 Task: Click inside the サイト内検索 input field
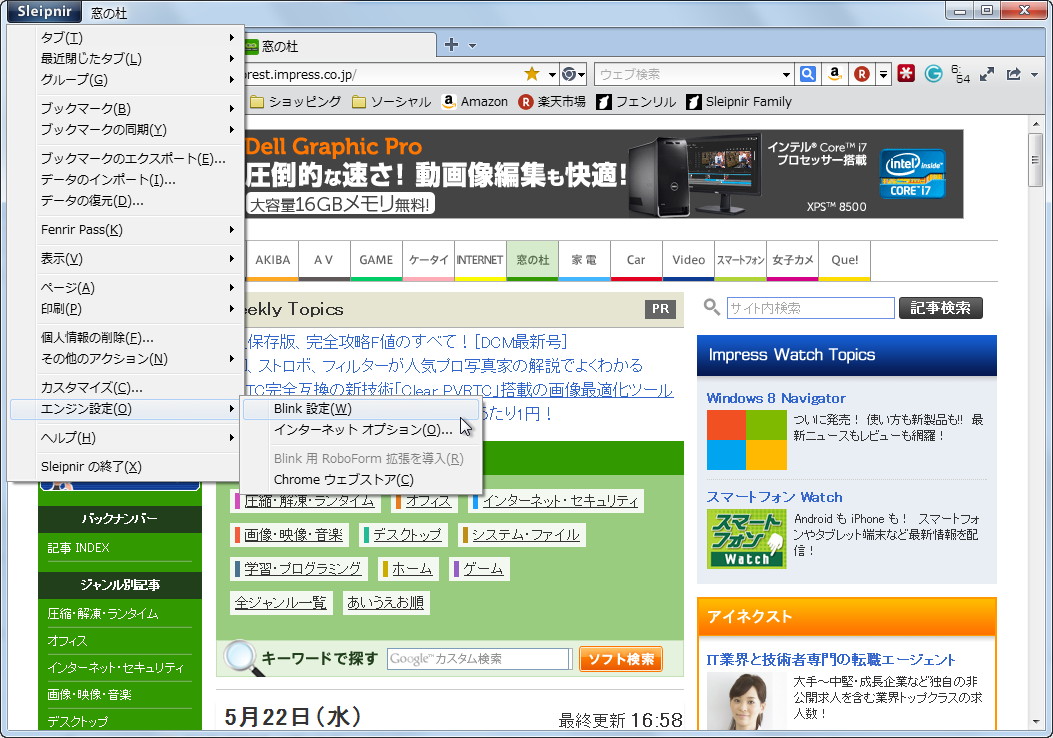pyautogui.click(x=810, y=308)
